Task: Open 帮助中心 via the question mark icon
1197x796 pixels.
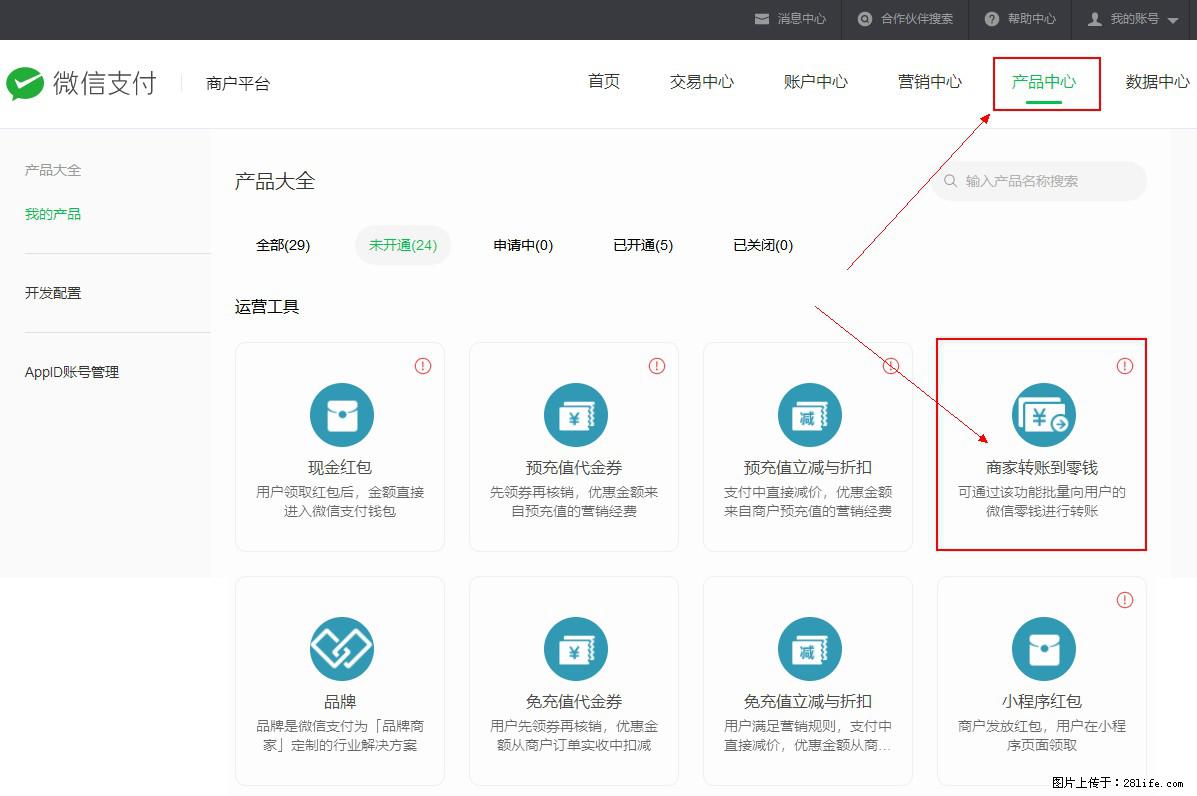Action: (993, 19)
